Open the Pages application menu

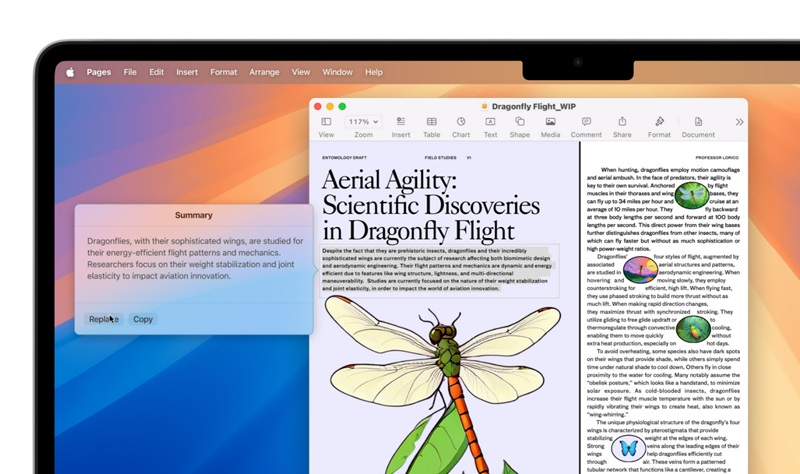pyautogui.click(x=98, y=72)
